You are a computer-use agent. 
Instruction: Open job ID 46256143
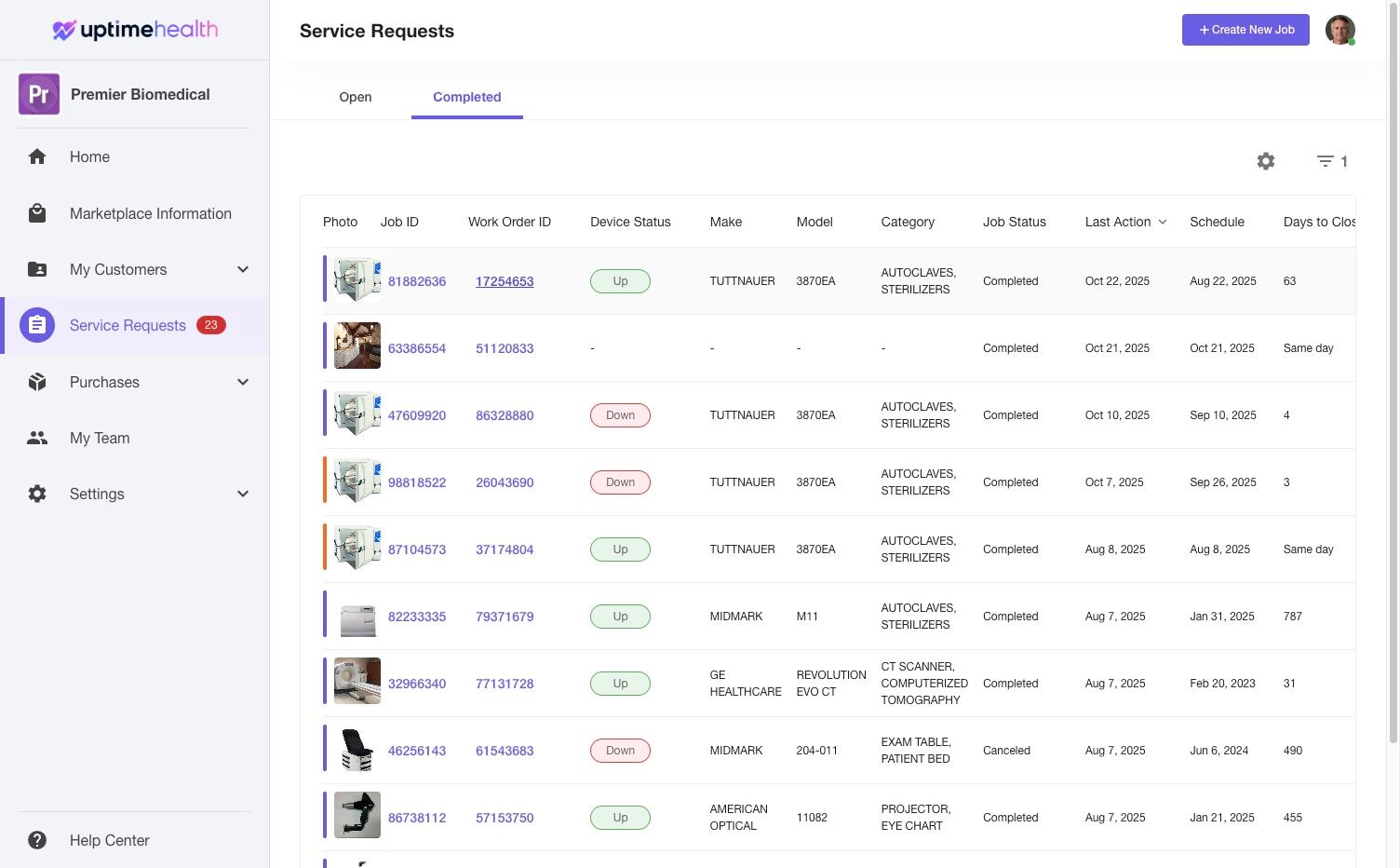417,751
